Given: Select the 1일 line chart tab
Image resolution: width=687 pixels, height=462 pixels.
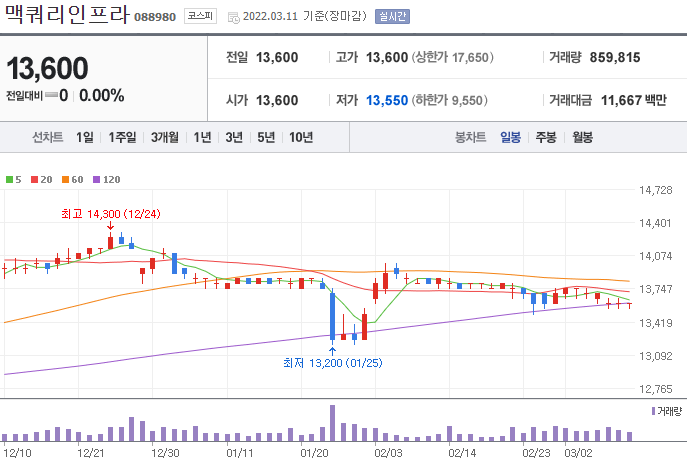Looking at the screenshot, I should (85, 137).
